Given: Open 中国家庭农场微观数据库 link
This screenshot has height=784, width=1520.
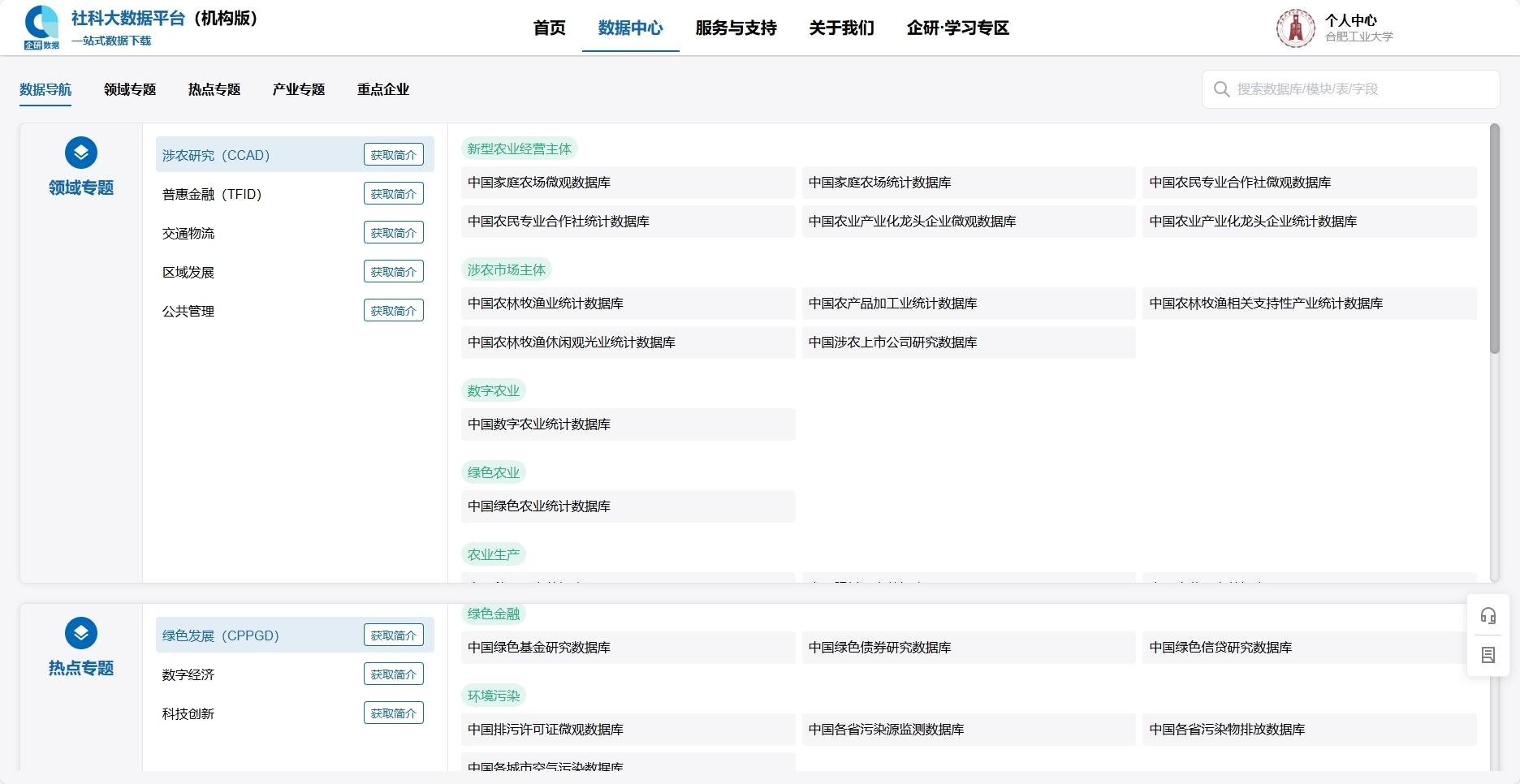Looking at the screenshot, I should 539,183.
